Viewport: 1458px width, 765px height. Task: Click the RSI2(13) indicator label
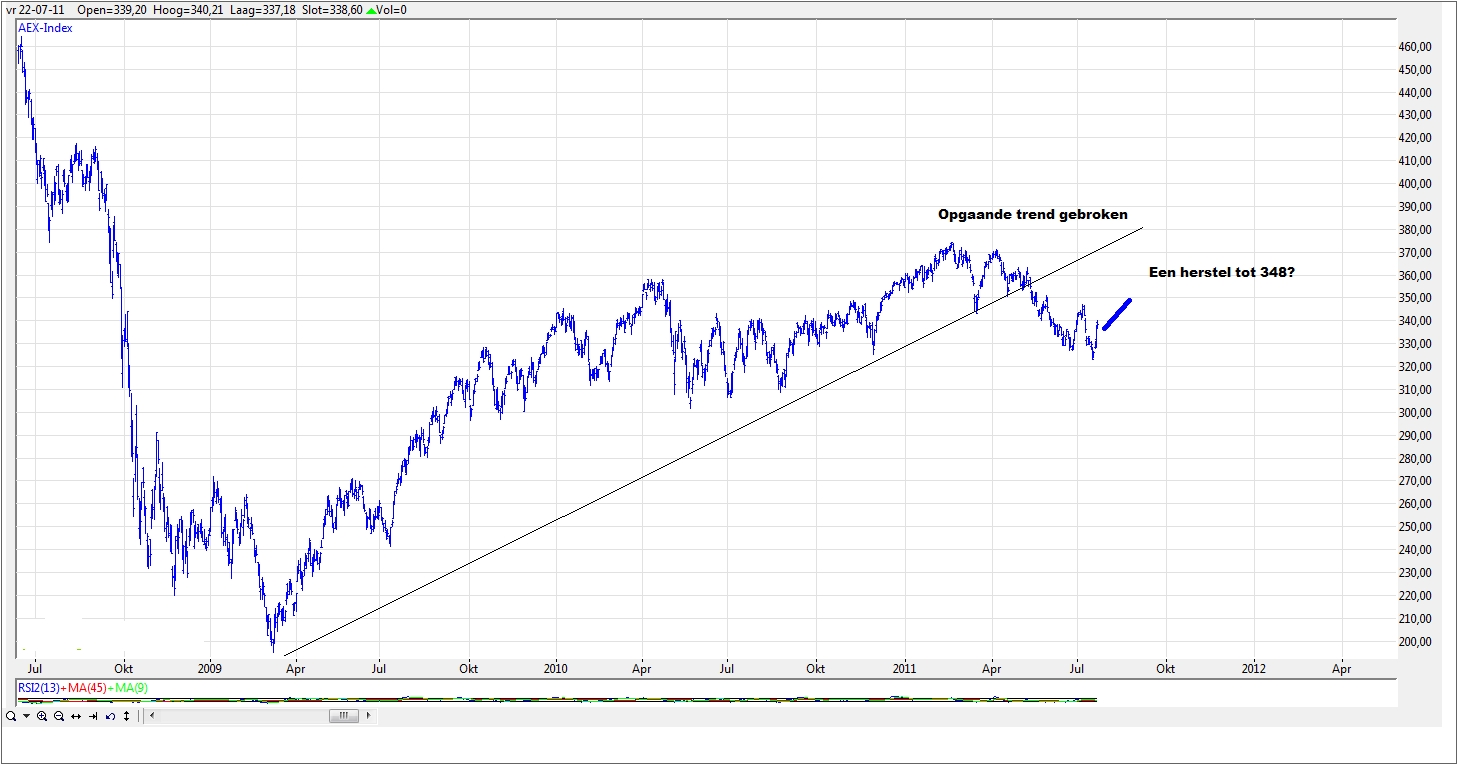40,687
